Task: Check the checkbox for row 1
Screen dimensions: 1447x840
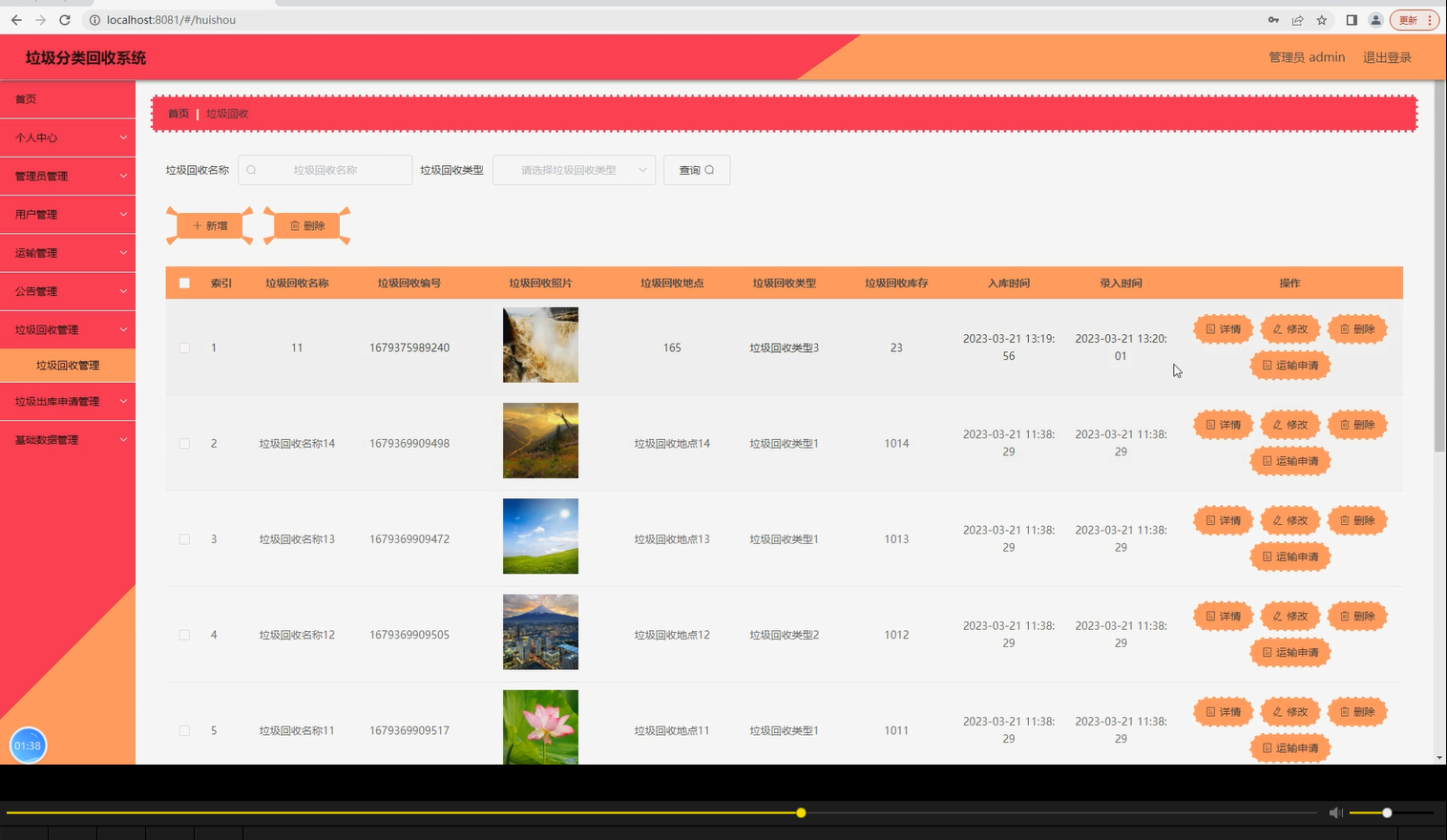Action: tap(184, 347)
